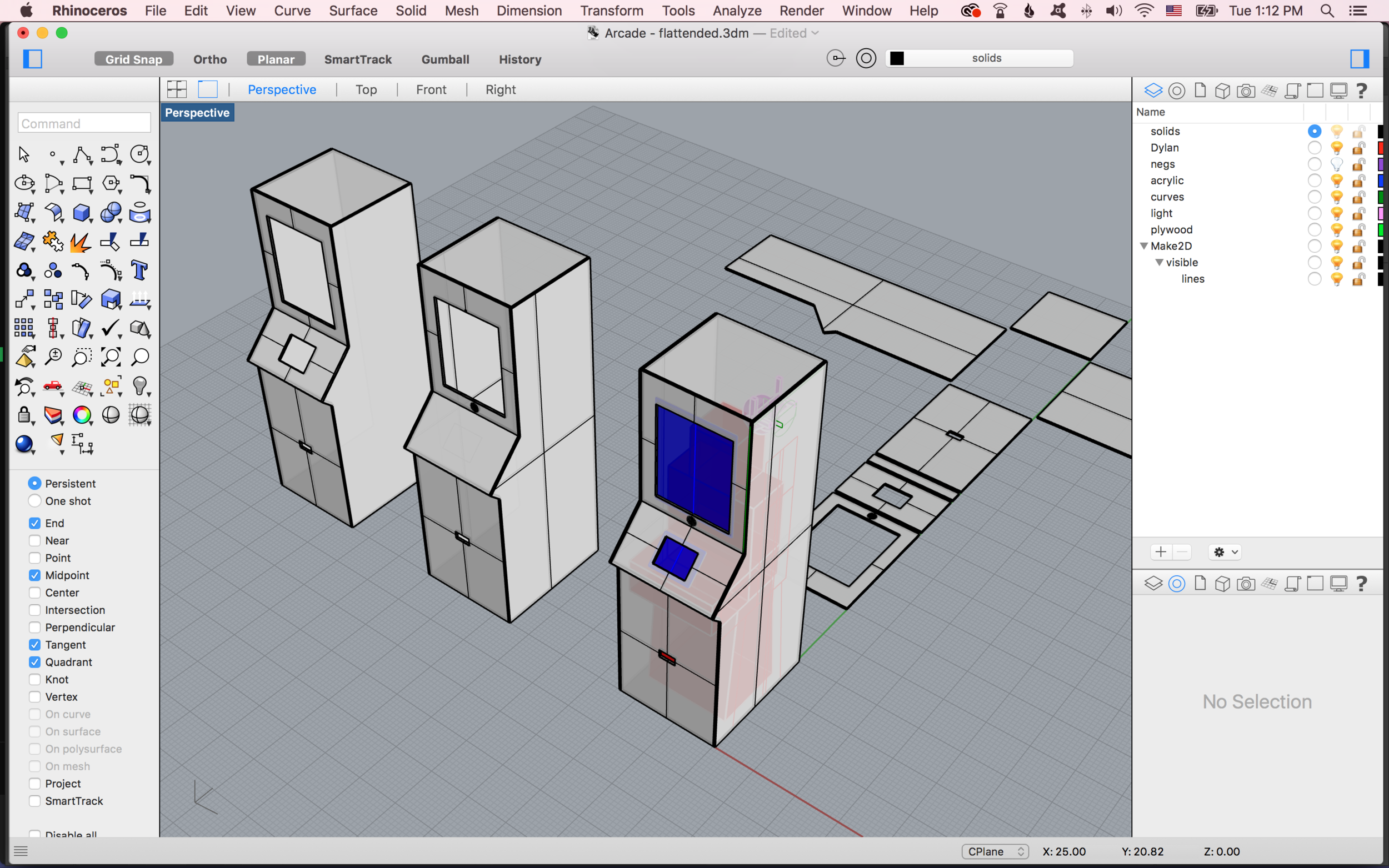Switch to four-viewport layout icon
This screenshot has width=1389, height=868.
[x=177, y=89]
